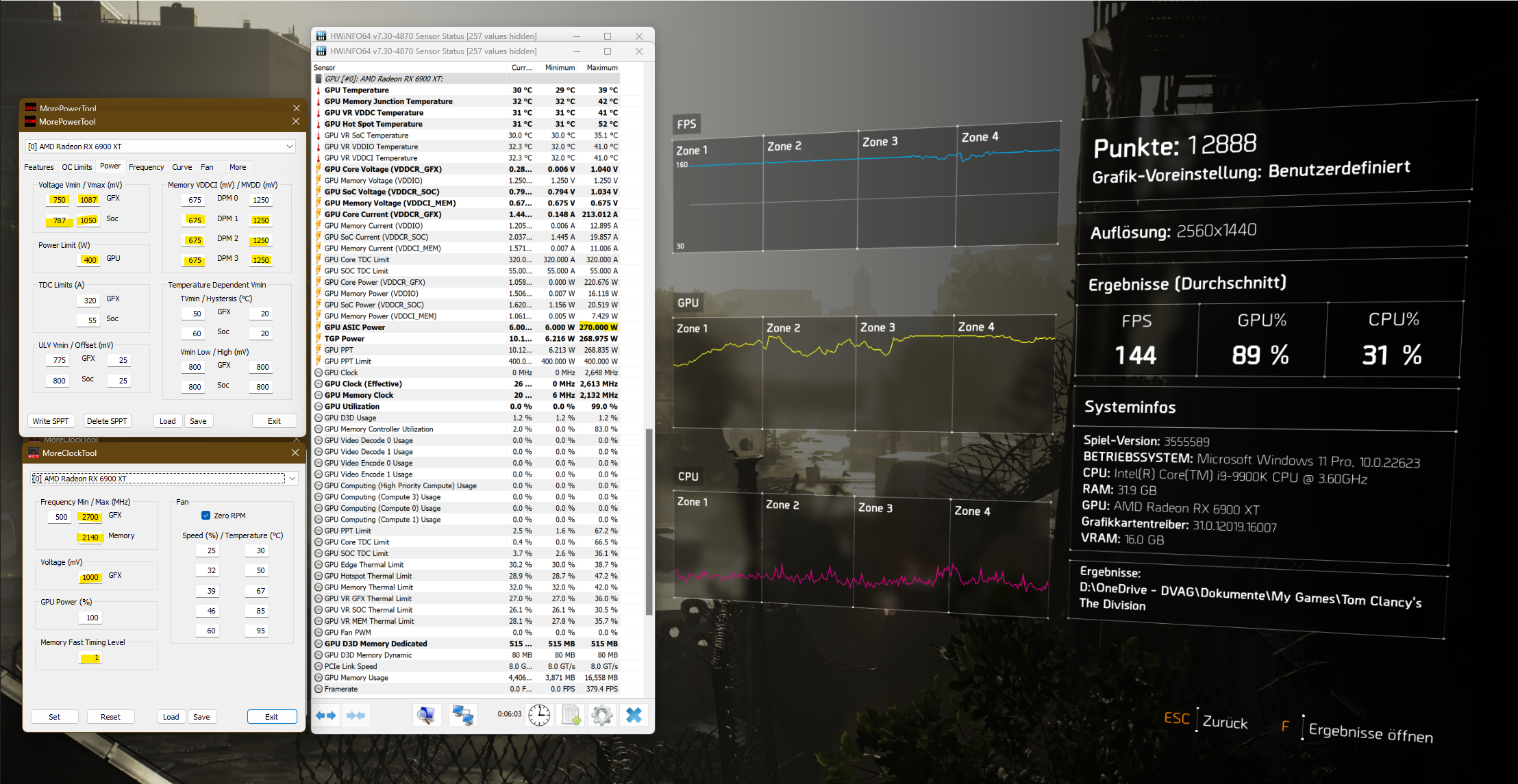
Task: Switch to the Frequency tab in MorePowerTool
Action: click(x=146, y=167)
